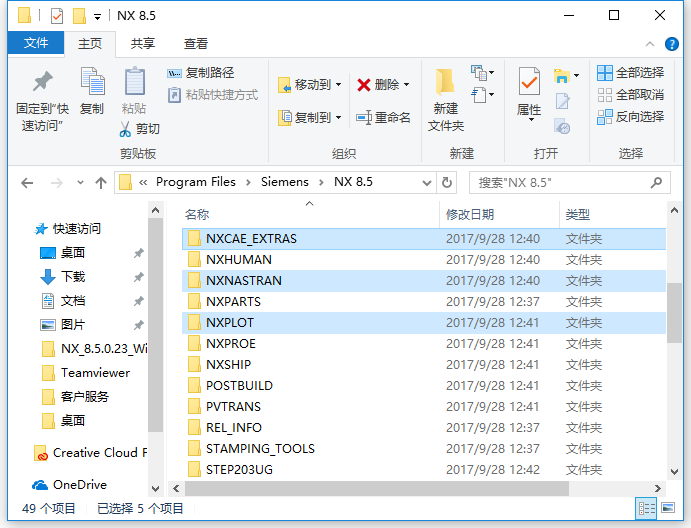691x528 pixels.
Task: Click the Open folder icon in Open group
Action: pyautogui.click(x=561, y=76)
